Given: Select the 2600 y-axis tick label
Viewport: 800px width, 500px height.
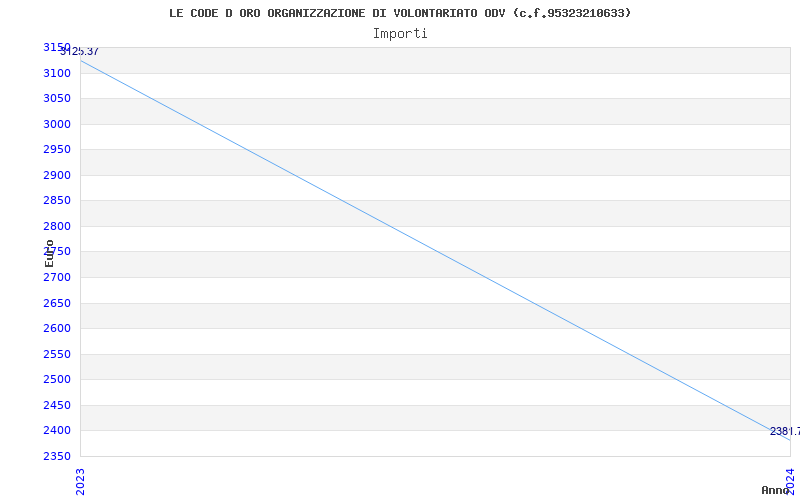Looking at the screenshot, I should (x=57, y=329).
